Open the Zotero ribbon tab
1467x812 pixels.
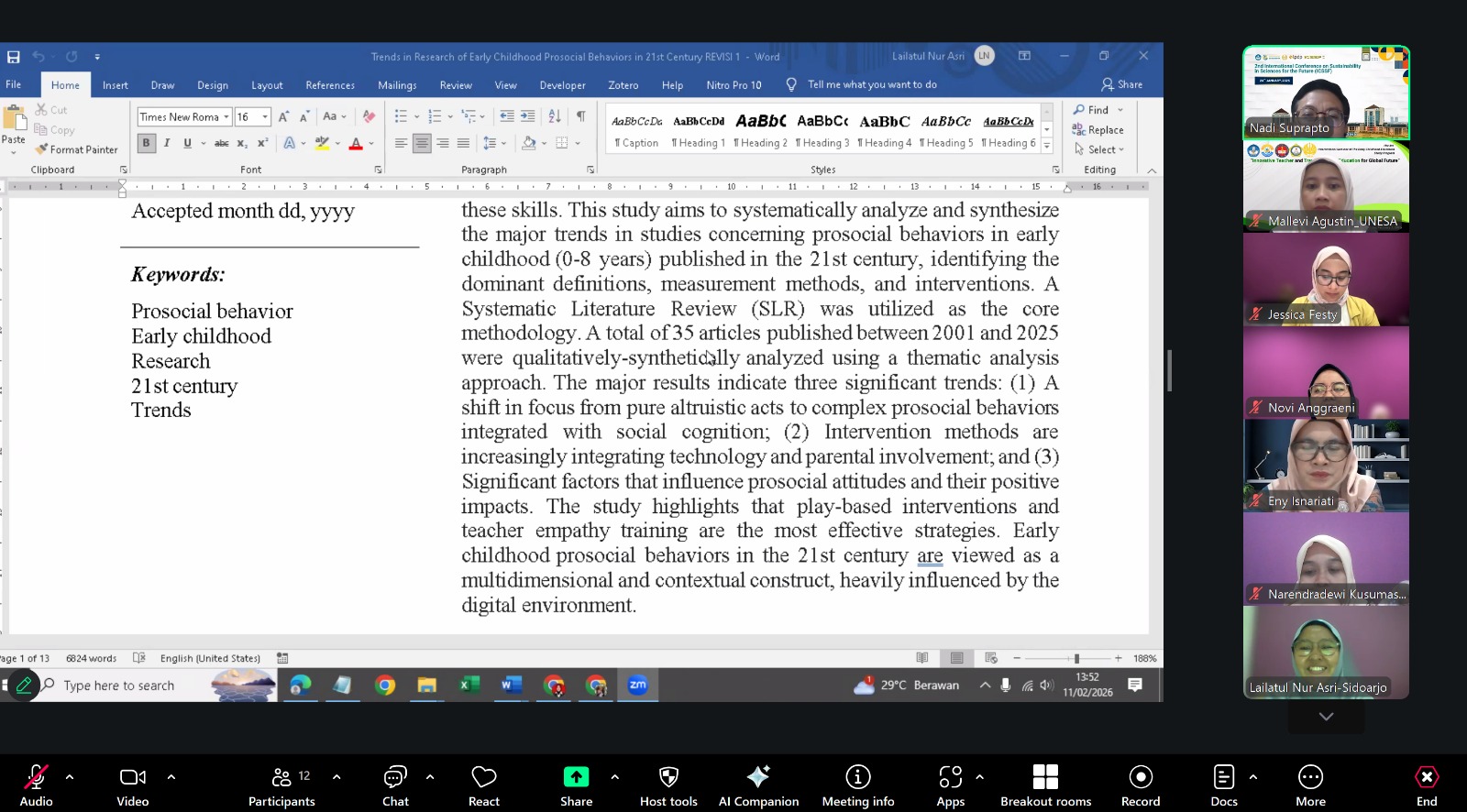pos(623,85)
